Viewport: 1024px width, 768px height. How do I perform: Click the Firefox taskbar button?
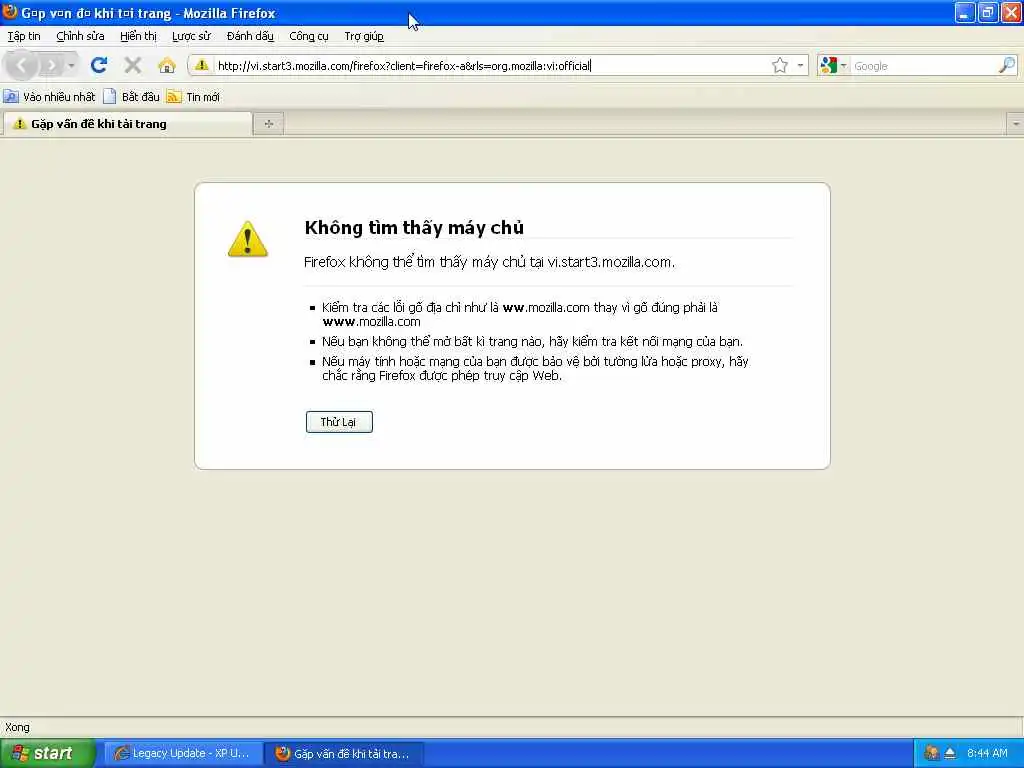pos(345,753)
